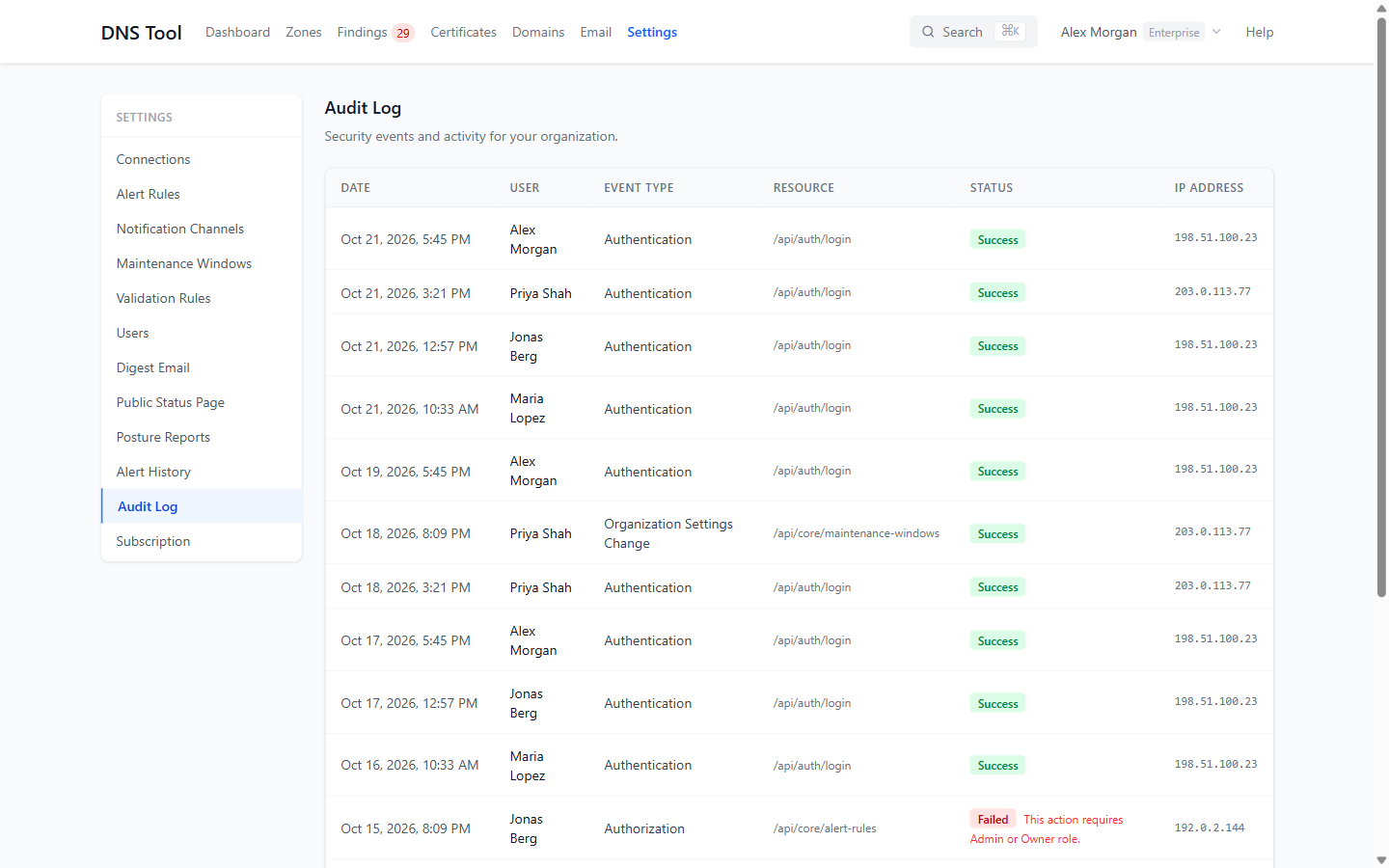Open the Email nav item

(x=596, y=32)
